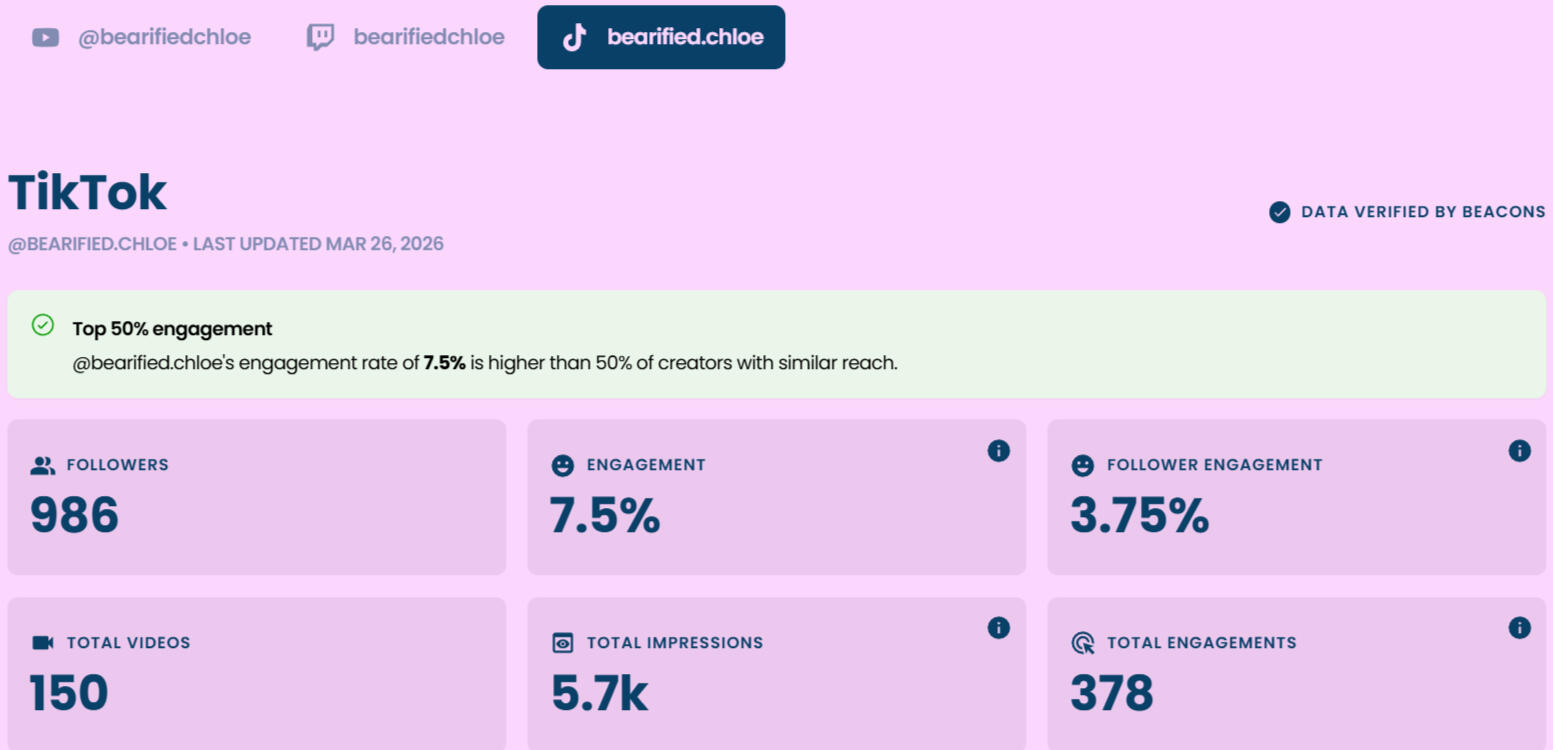Show Total Impressions info tooltip icon
The width and height of the screenshot is (1553, 750).
[998, 628]
